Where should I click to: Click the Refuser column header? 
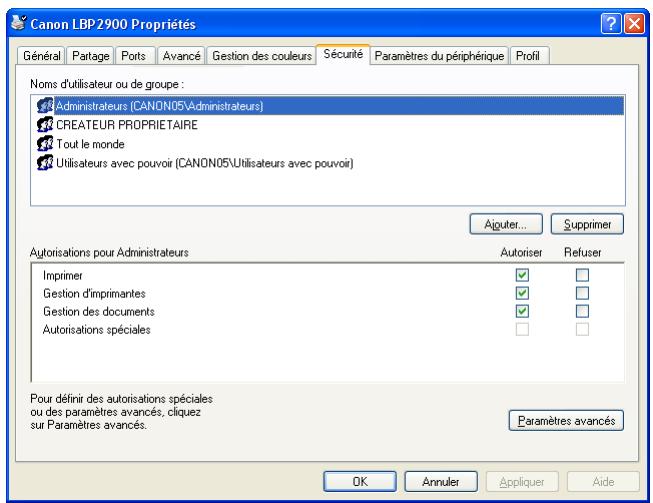pos(583,252)
